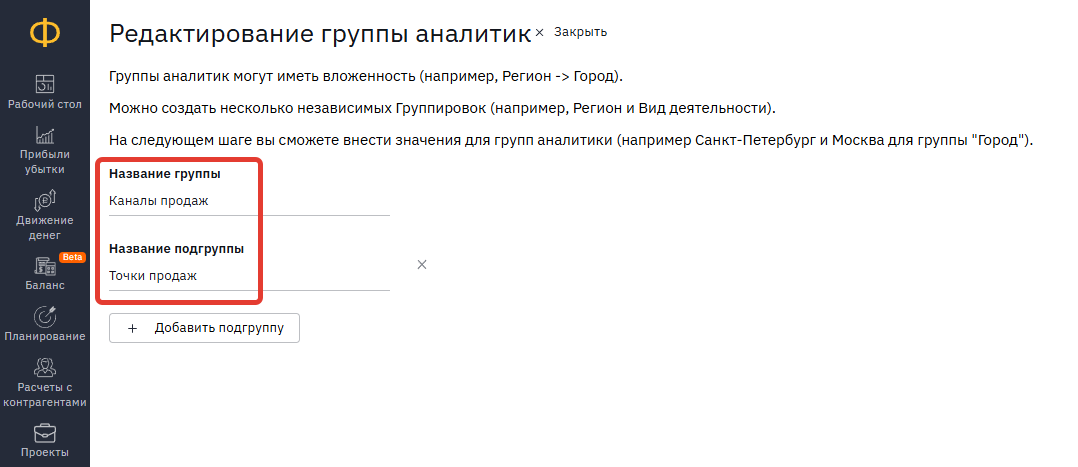Go to Планирование menu label
The width and height of the screenshot is (1078, 467).
(x=45, y=336)
